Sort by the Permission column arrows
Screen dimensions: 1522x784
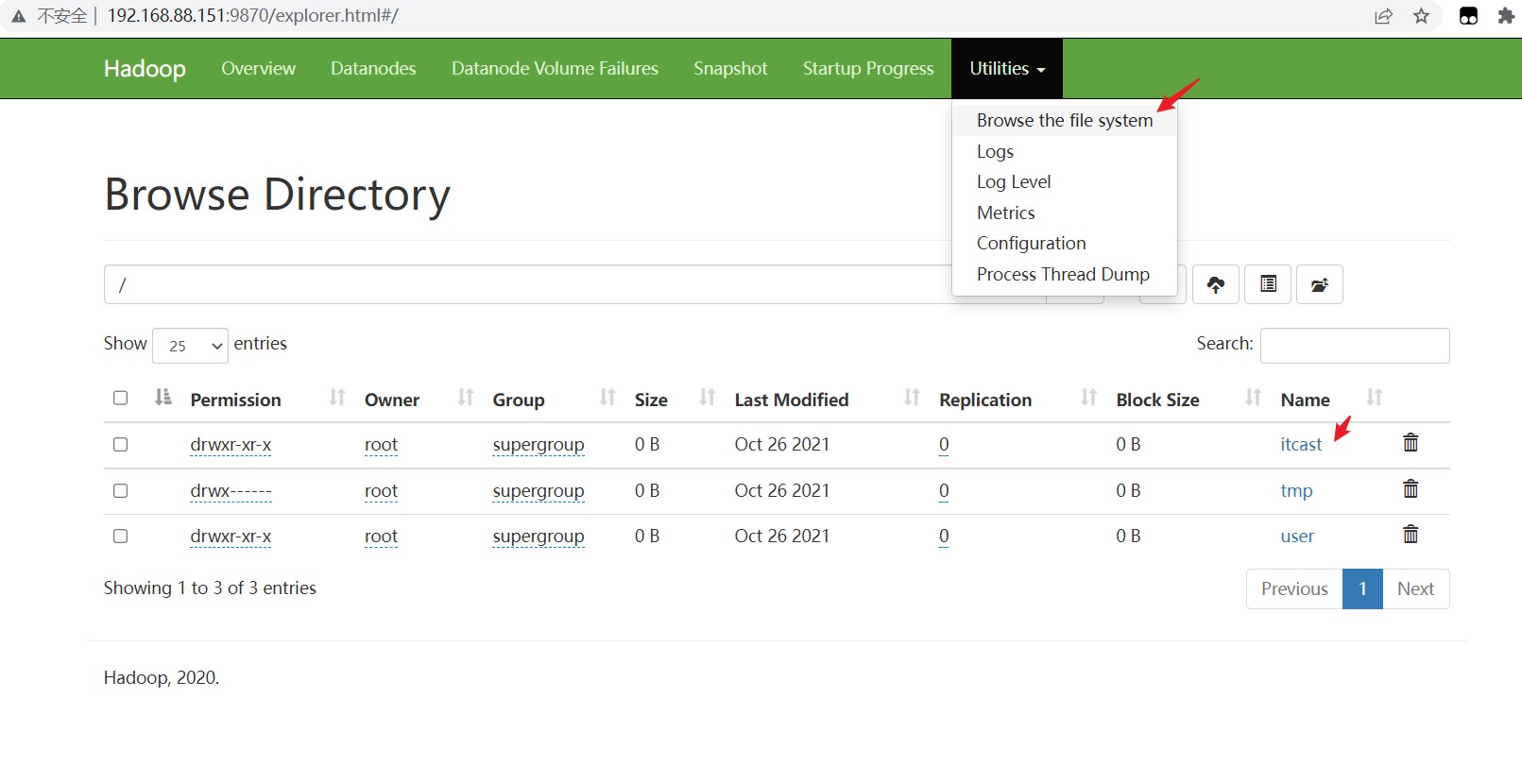(337, 398)
